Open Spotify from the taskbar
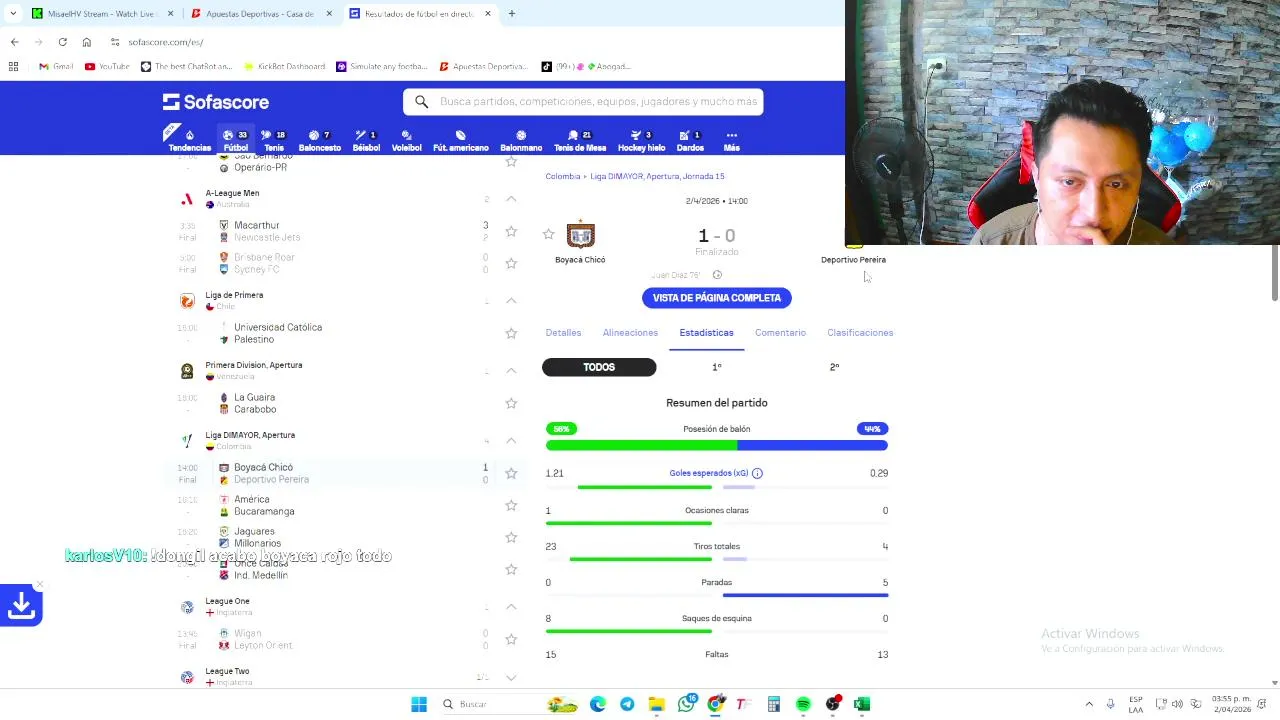Image resolution: width=1280 pixels, height=720 pixels. 803,704
